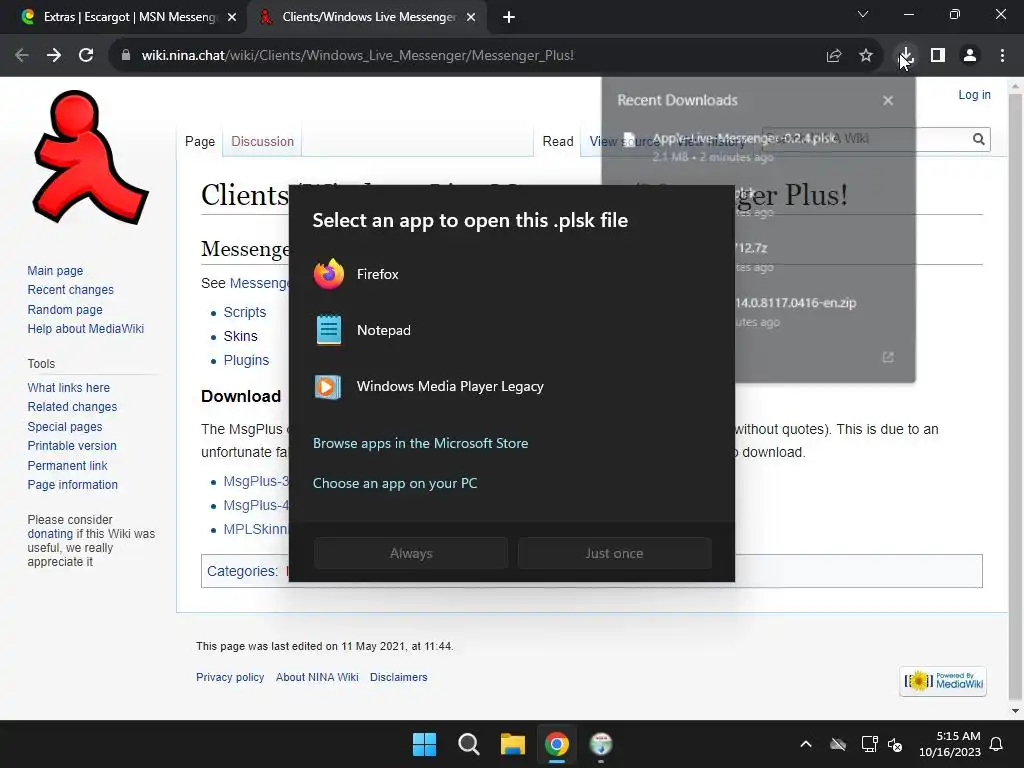
Task: Choose Firefox to open the .plsk file
Action: point(511,274)
